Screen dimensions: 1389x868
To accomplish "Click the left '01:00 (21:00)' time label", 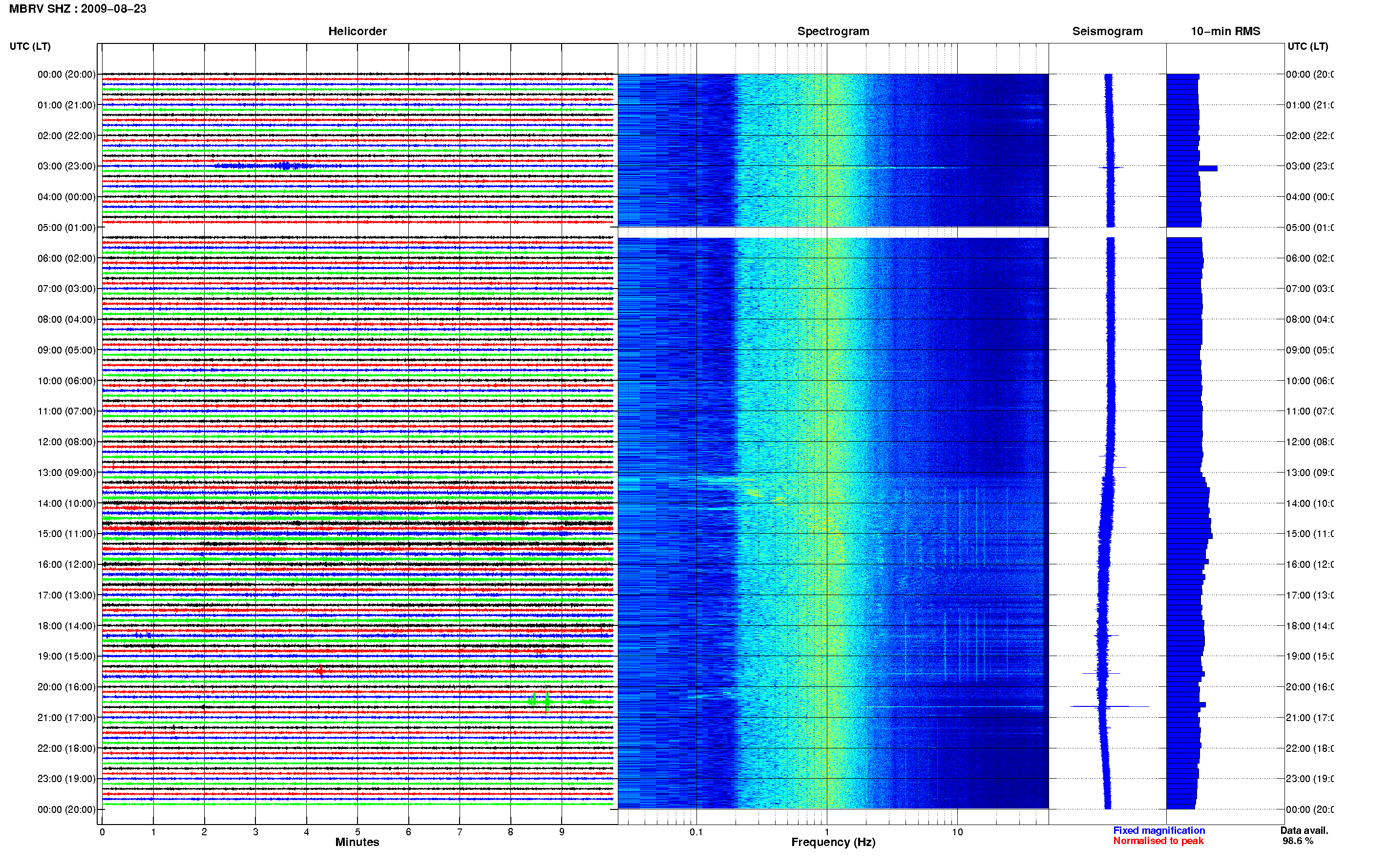I will coord(66,105).
